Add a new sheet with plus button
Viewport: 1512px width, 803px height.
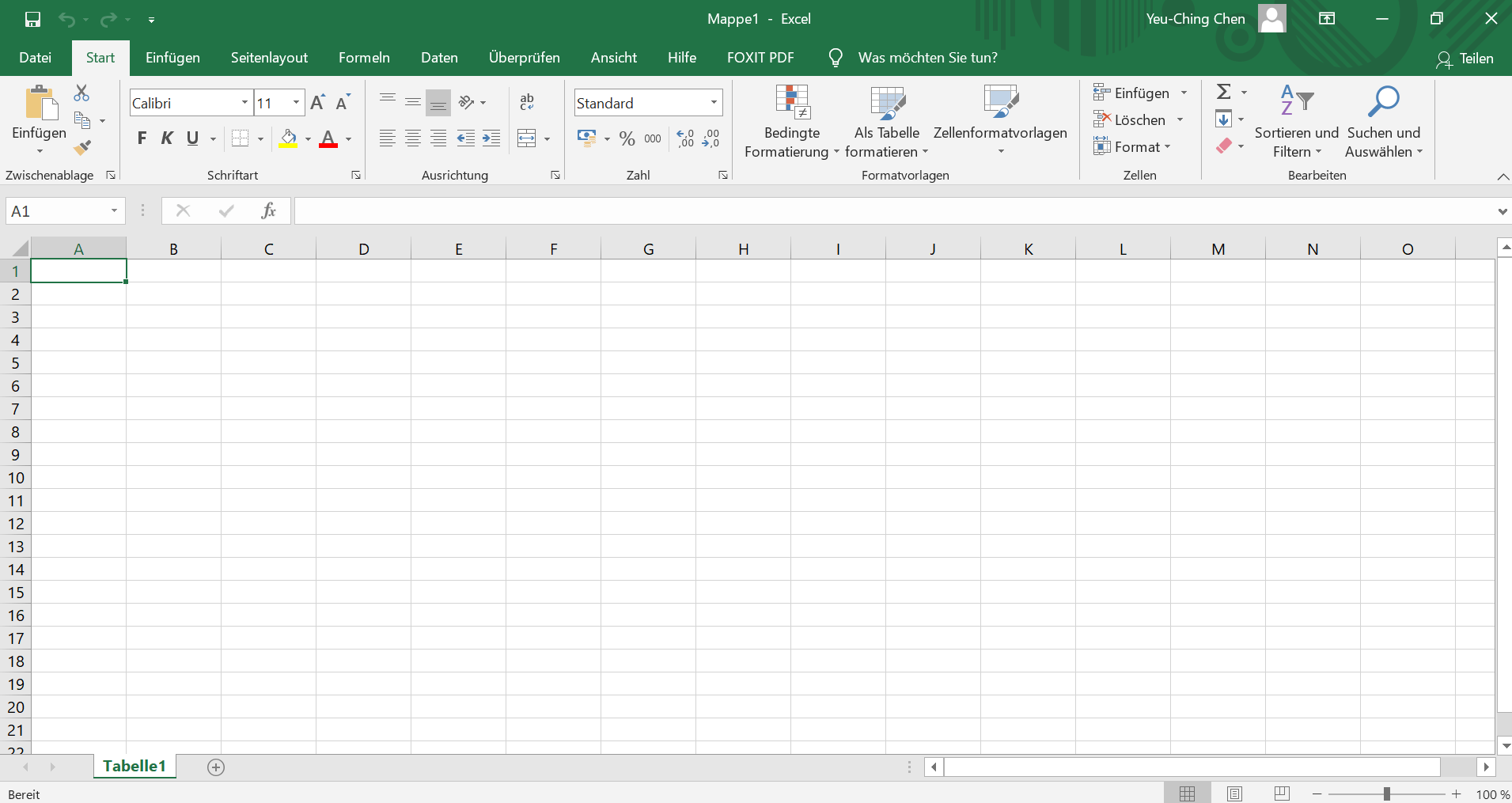pos(216,767)
